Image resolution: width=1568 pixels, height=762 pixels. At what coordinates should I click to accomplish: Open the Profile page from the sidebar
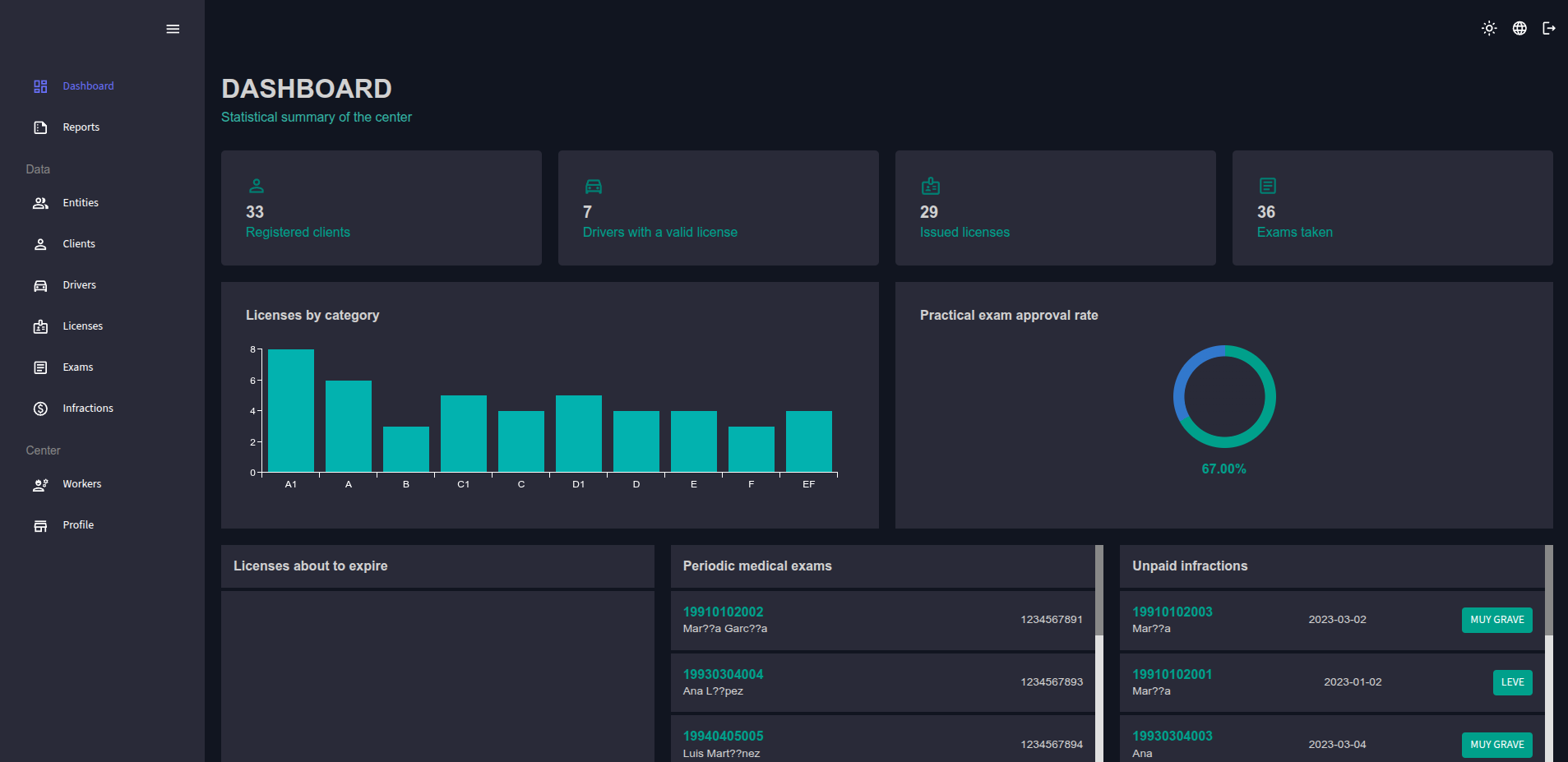click(x=78, y=525)
